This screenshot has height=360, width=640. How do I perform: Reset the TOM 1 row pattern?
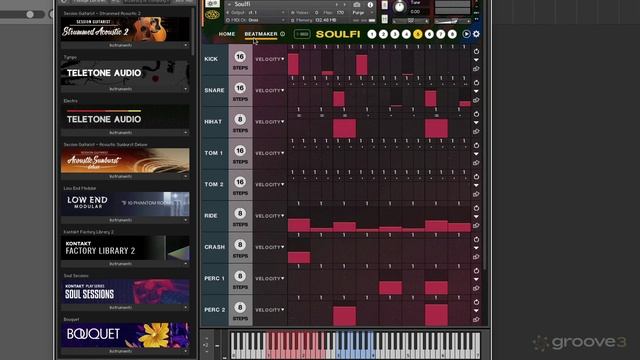point(476,145)
